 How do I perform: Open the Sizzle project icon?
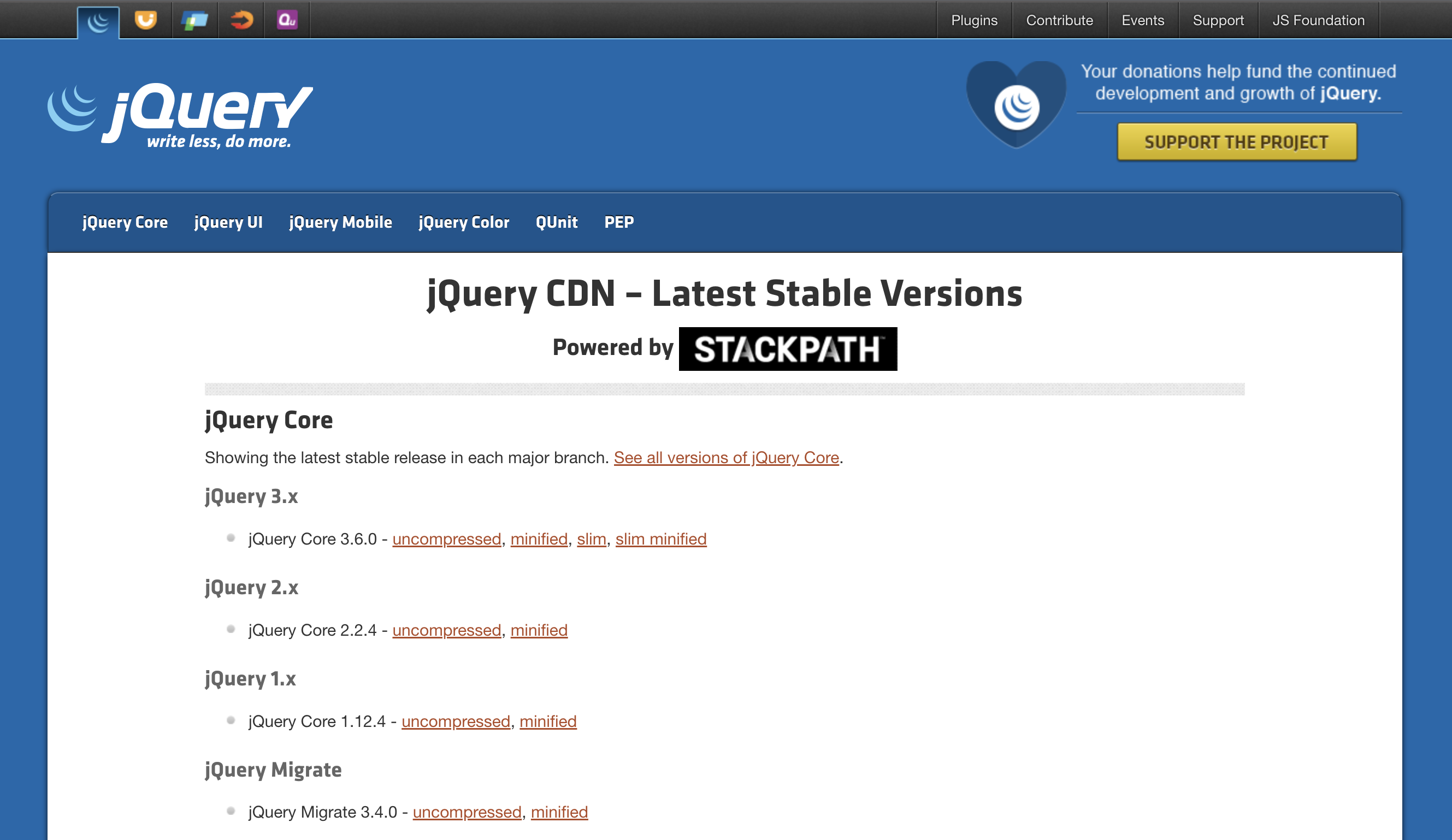[x=241, y=21]
